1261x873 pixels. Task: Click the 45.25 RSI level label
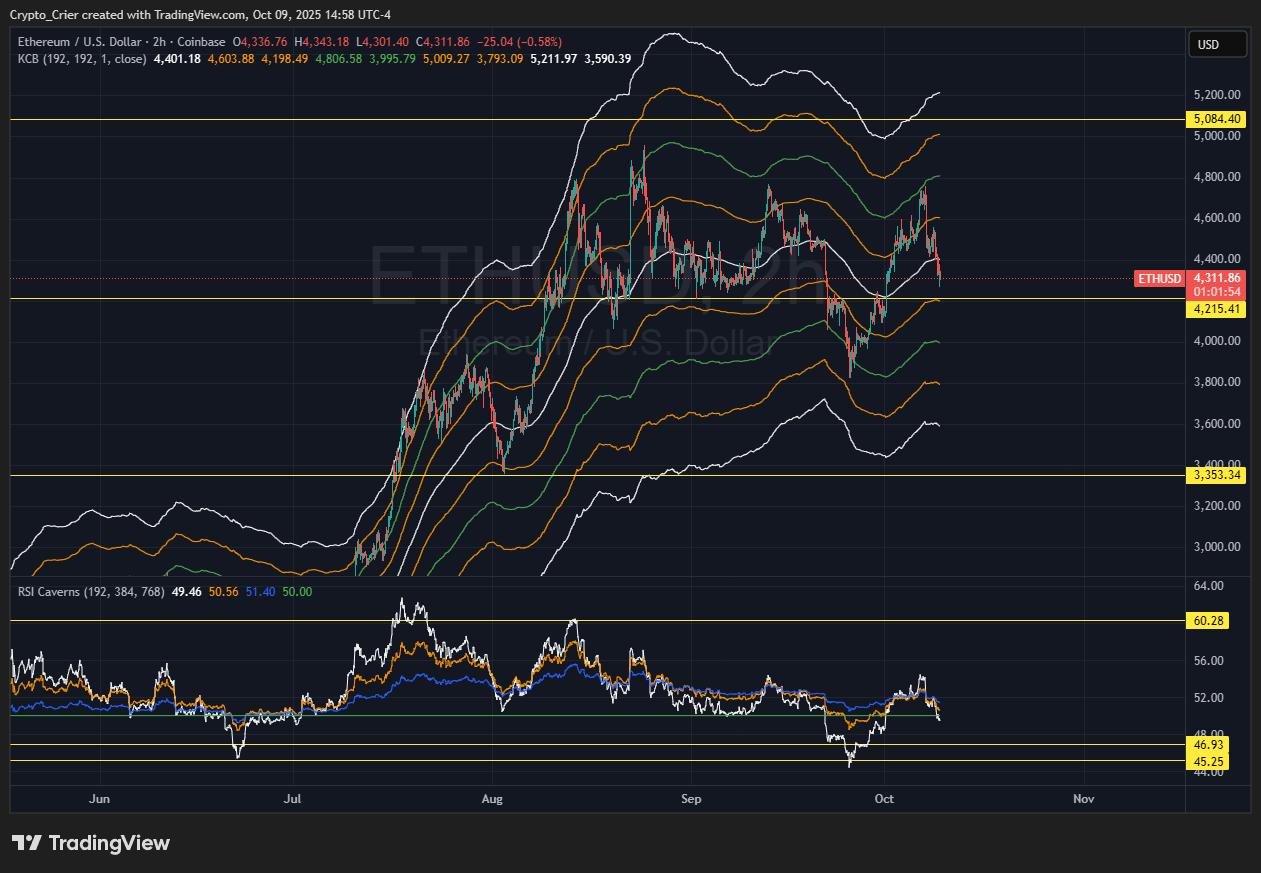point(1207,761)
